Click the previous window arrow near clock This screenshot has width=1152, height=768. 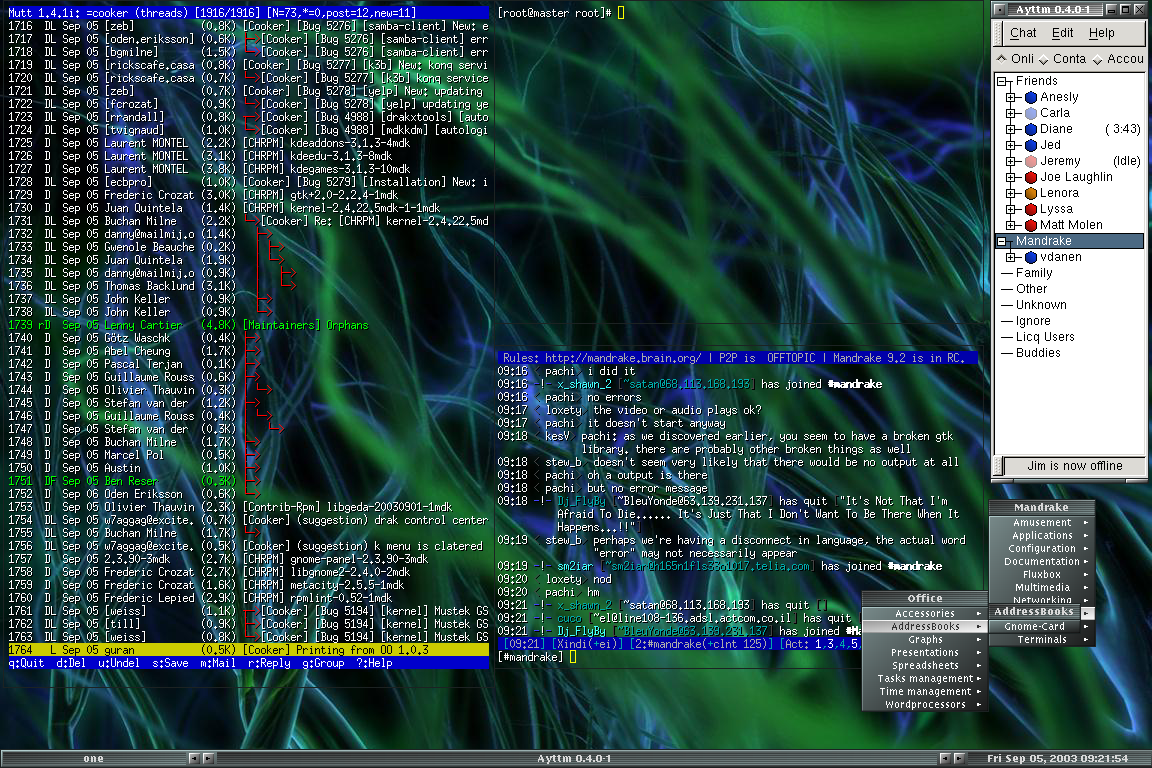click(x=946, y=759)
